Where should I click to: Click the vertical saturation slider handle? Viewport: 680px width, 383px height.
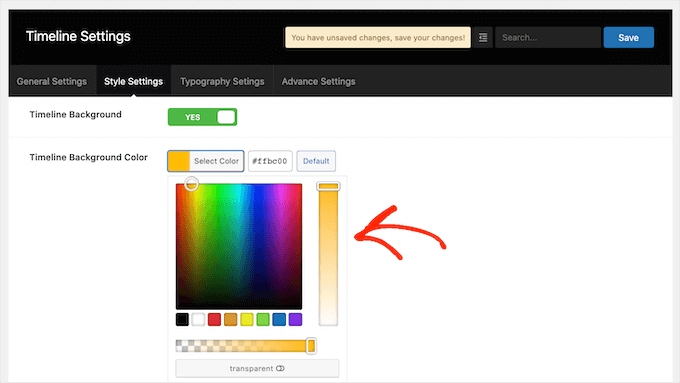pyautogui.click(x=328, y=187)
